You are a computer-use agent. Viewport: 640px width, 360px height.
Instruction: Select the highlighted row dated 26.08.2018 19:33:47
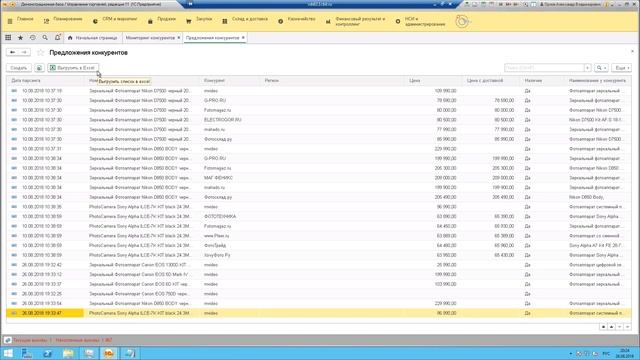click(x=319, y=313)
